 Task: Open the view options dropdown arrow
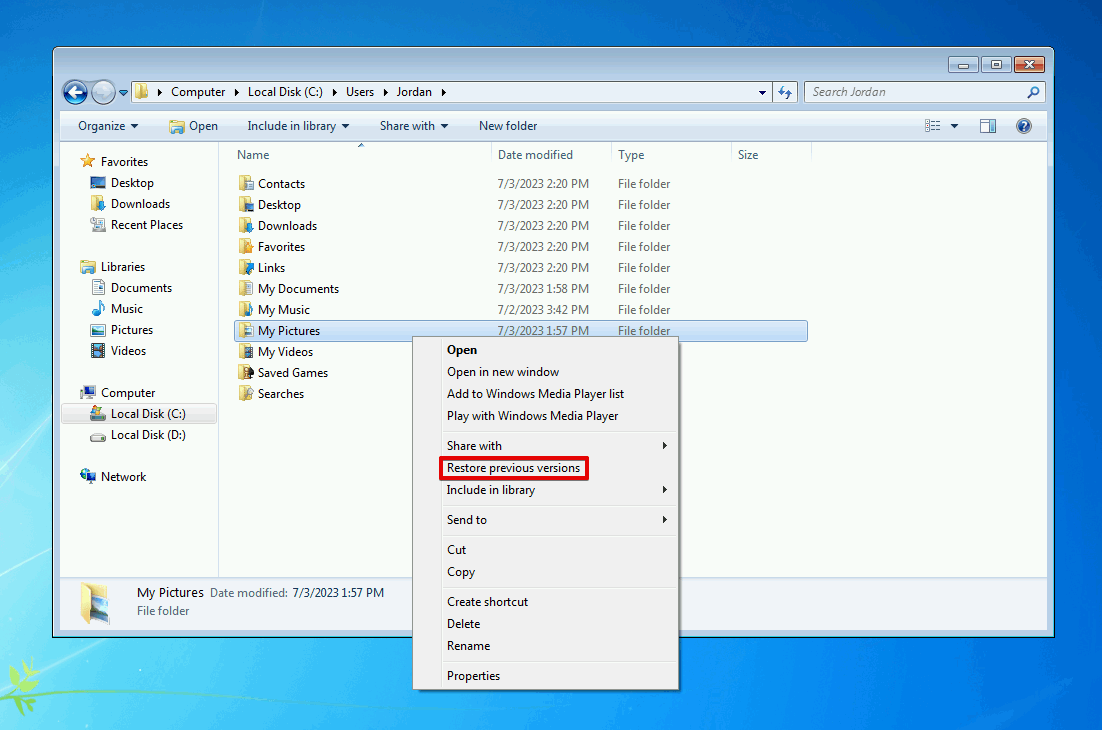click(x=954, y=126)
